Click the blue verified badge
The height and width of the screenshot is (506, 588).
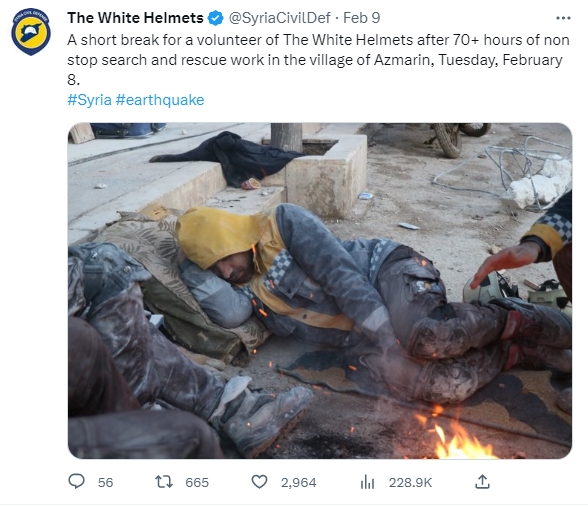(215, 18)
